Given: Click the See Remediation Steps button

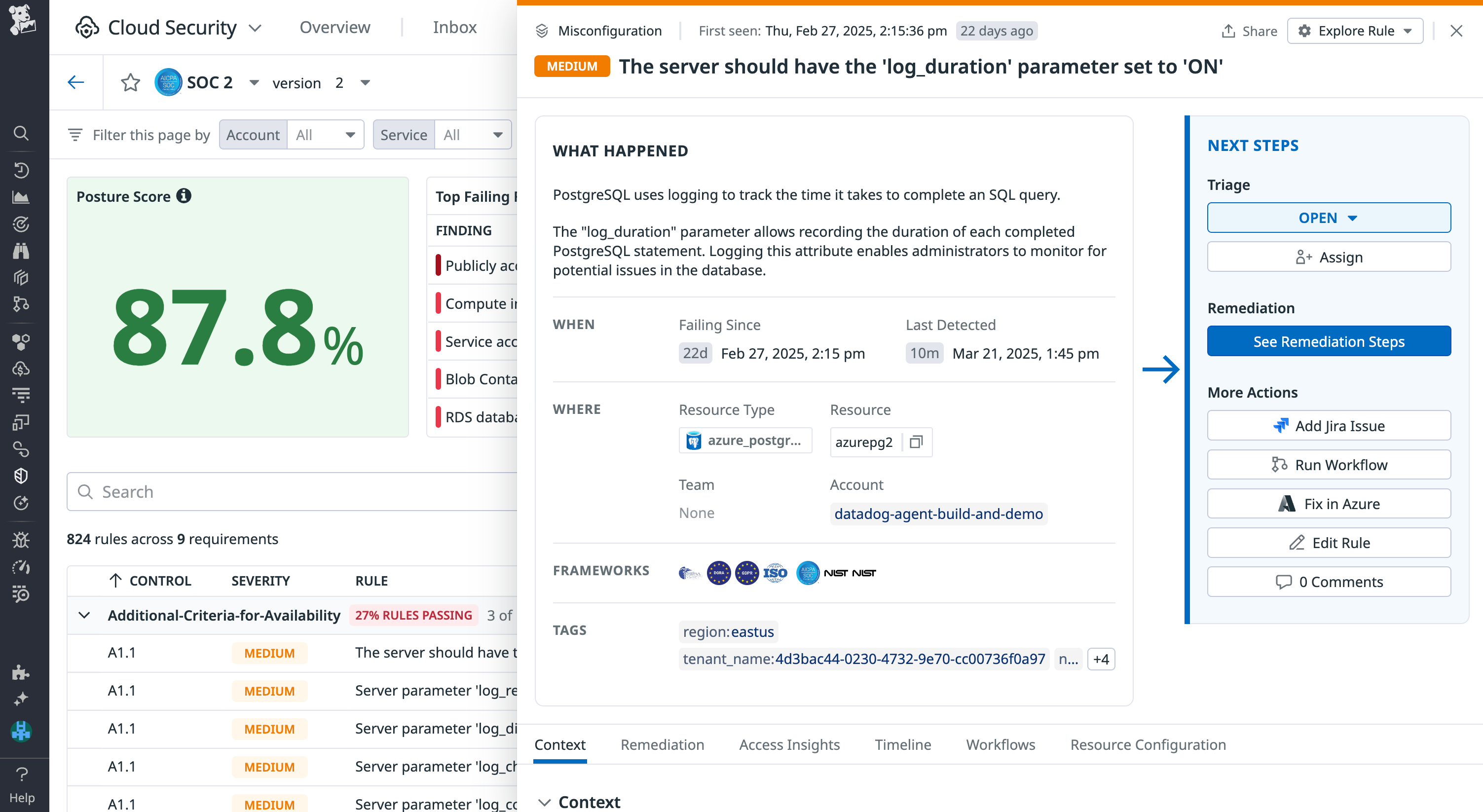Looking at the screenshot, I should (x=1328, y=341).
